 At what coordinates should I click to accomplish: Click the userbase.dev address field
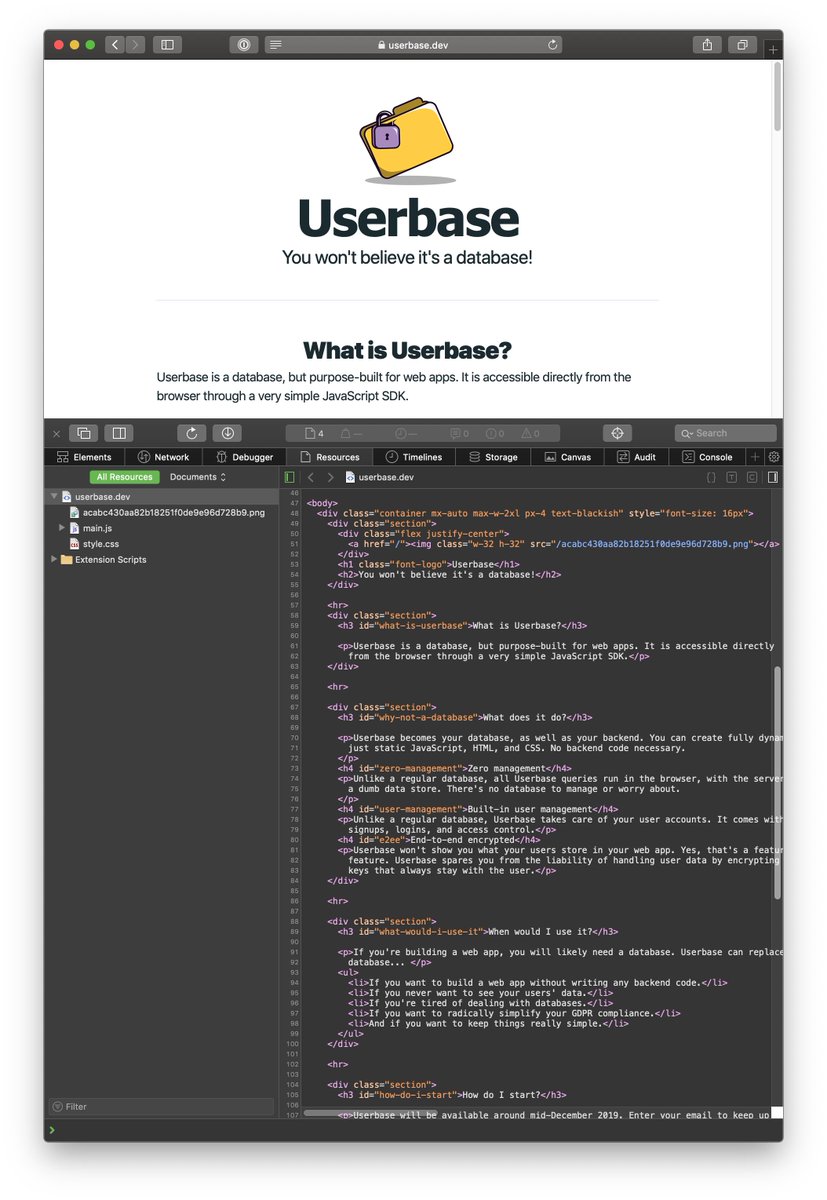coord(413,45)
